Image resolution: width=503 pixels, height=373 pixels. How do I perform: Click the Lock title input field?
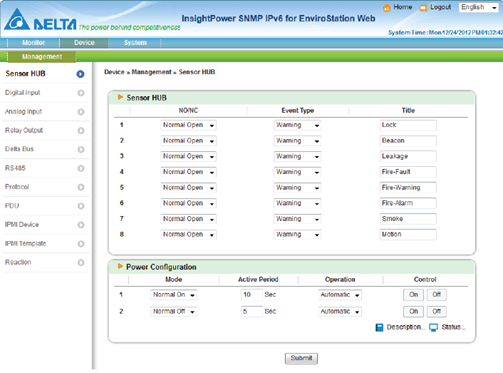[x=408, y=125]
